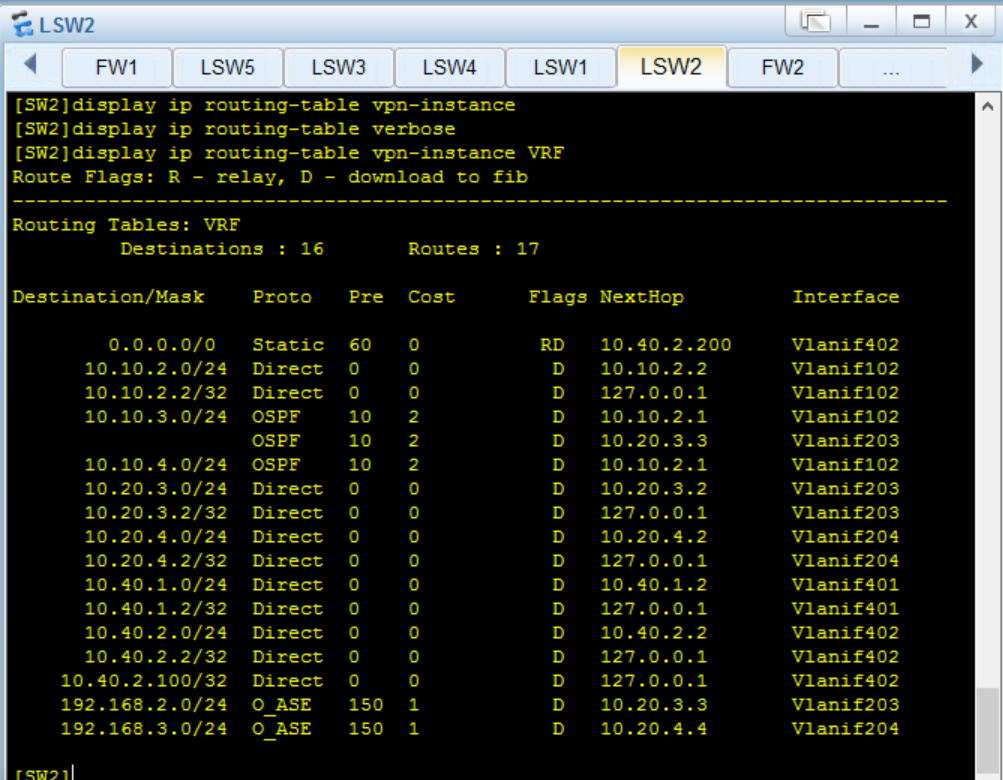Click the RD flags value
The height and width of the screenshot is (780, 1003).
click(552, 345)
